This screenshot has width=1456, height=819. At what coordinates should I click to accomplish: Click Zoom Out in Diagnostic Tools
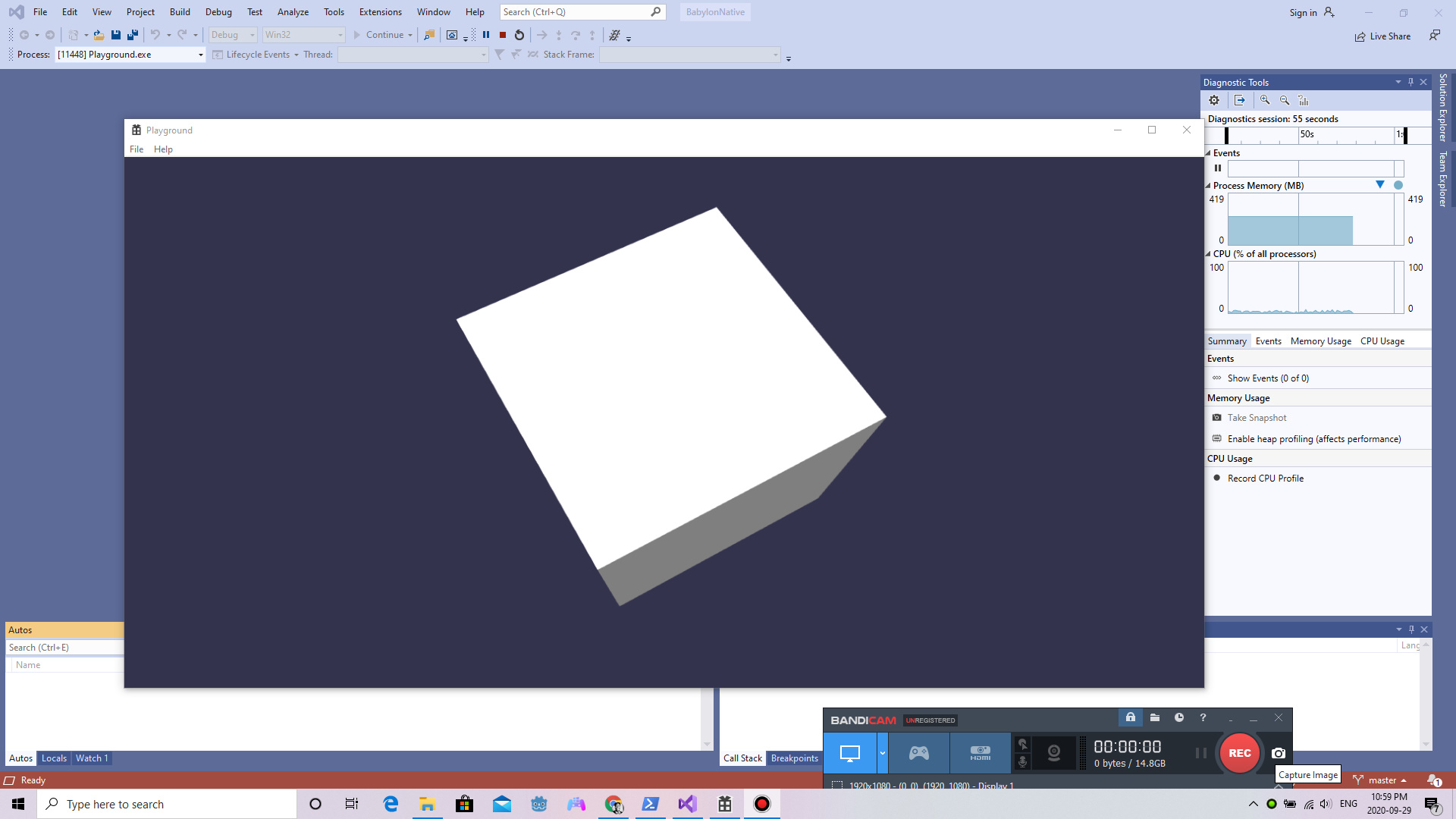(x=1285, y=100)
